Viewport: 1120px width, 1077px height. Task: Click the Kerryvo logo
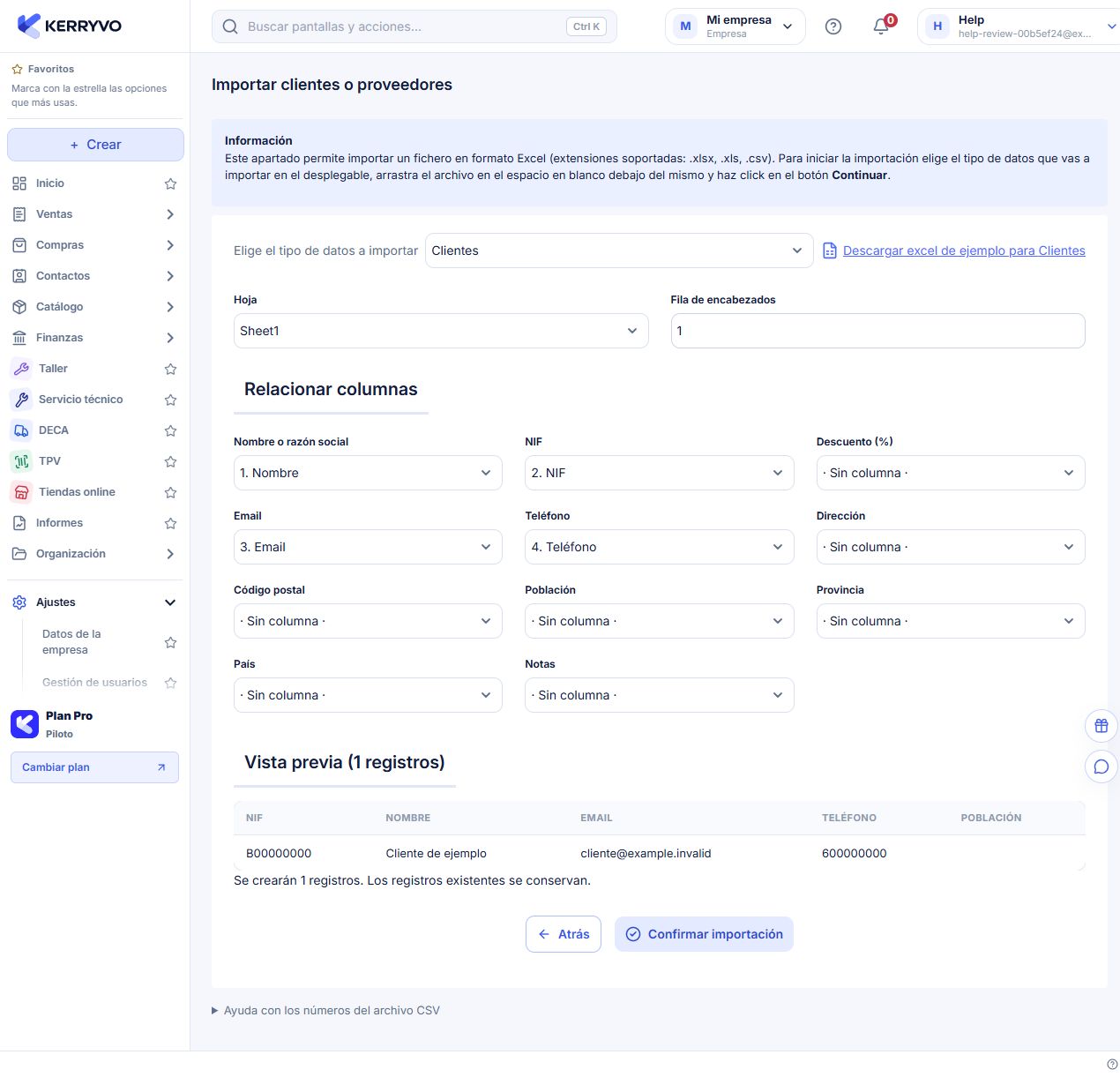pyautogui.click(x=70, y=26)
